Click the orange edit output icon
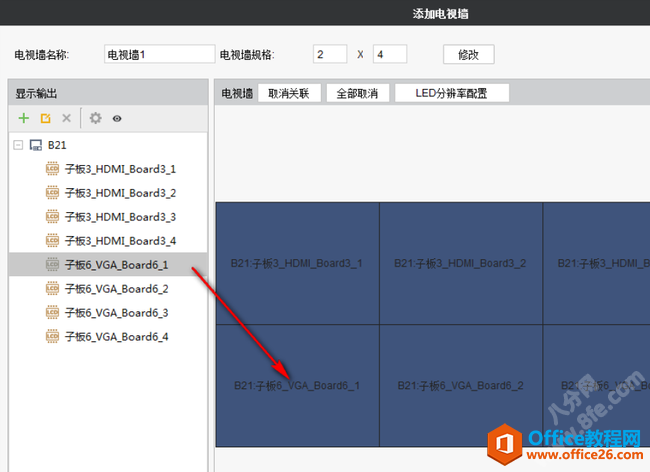The height and width of the screenshot is (472, 650). coord(45,118)
